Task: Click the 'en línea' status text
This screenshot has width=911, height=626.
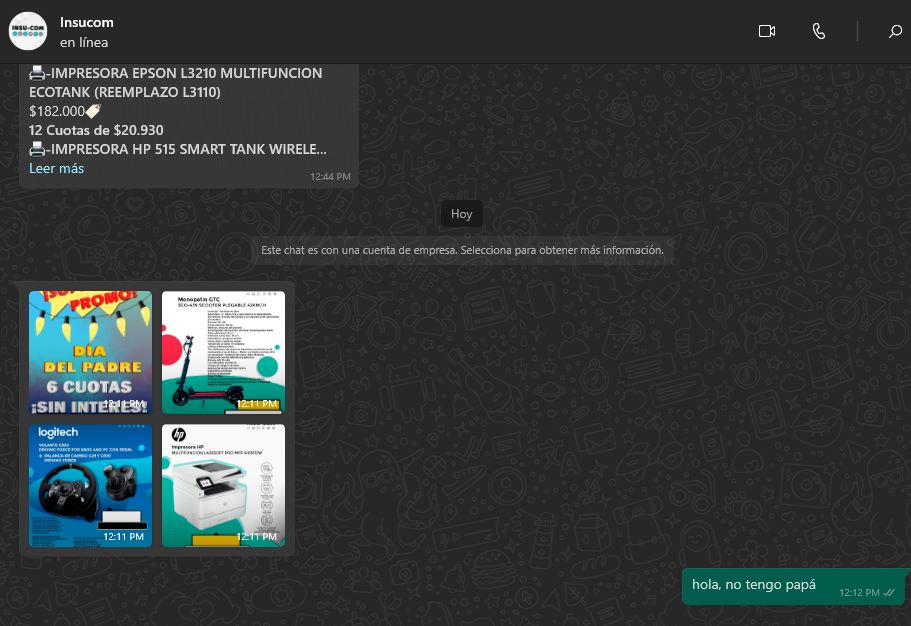Action: [84, 42]
